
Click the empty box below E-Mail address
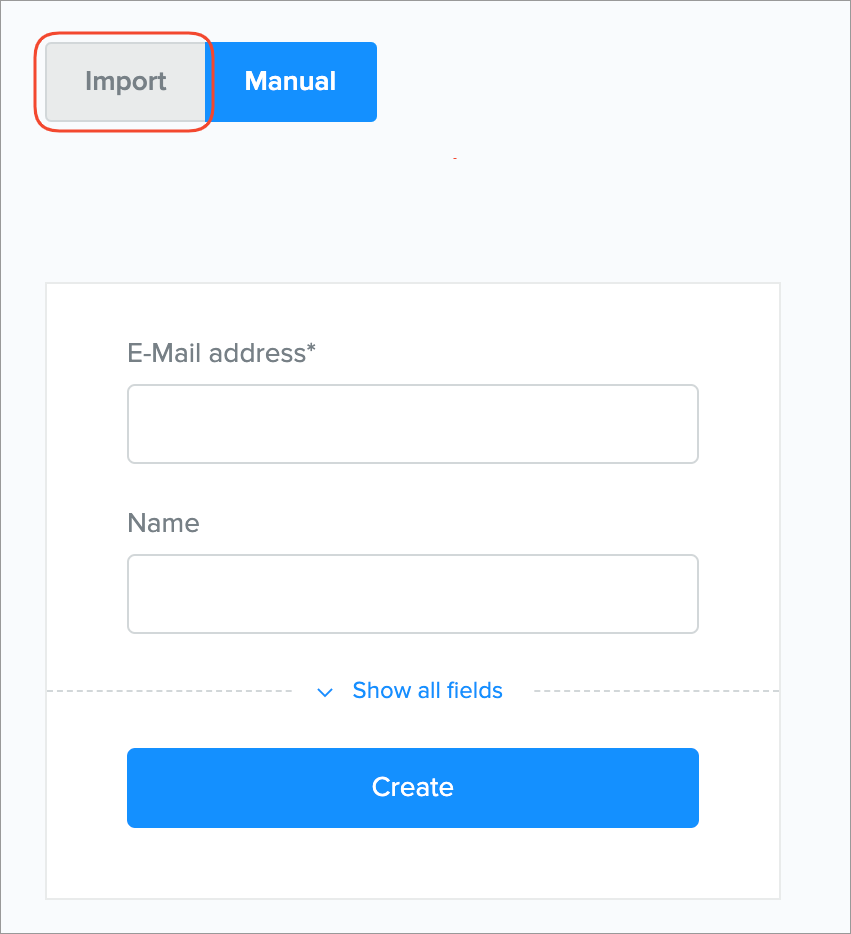pos(412,424)
